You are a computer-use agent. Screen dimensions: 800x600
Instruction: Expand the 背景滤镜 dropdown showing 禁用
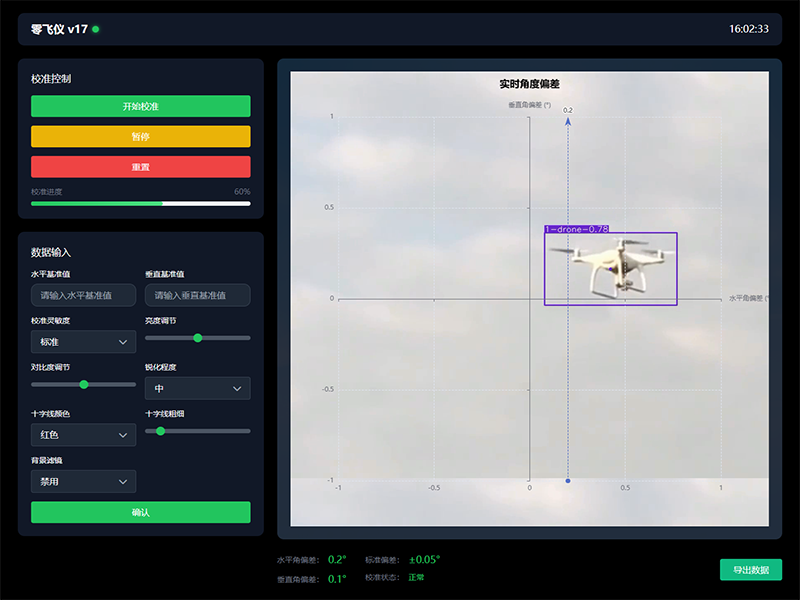[83, 482]
